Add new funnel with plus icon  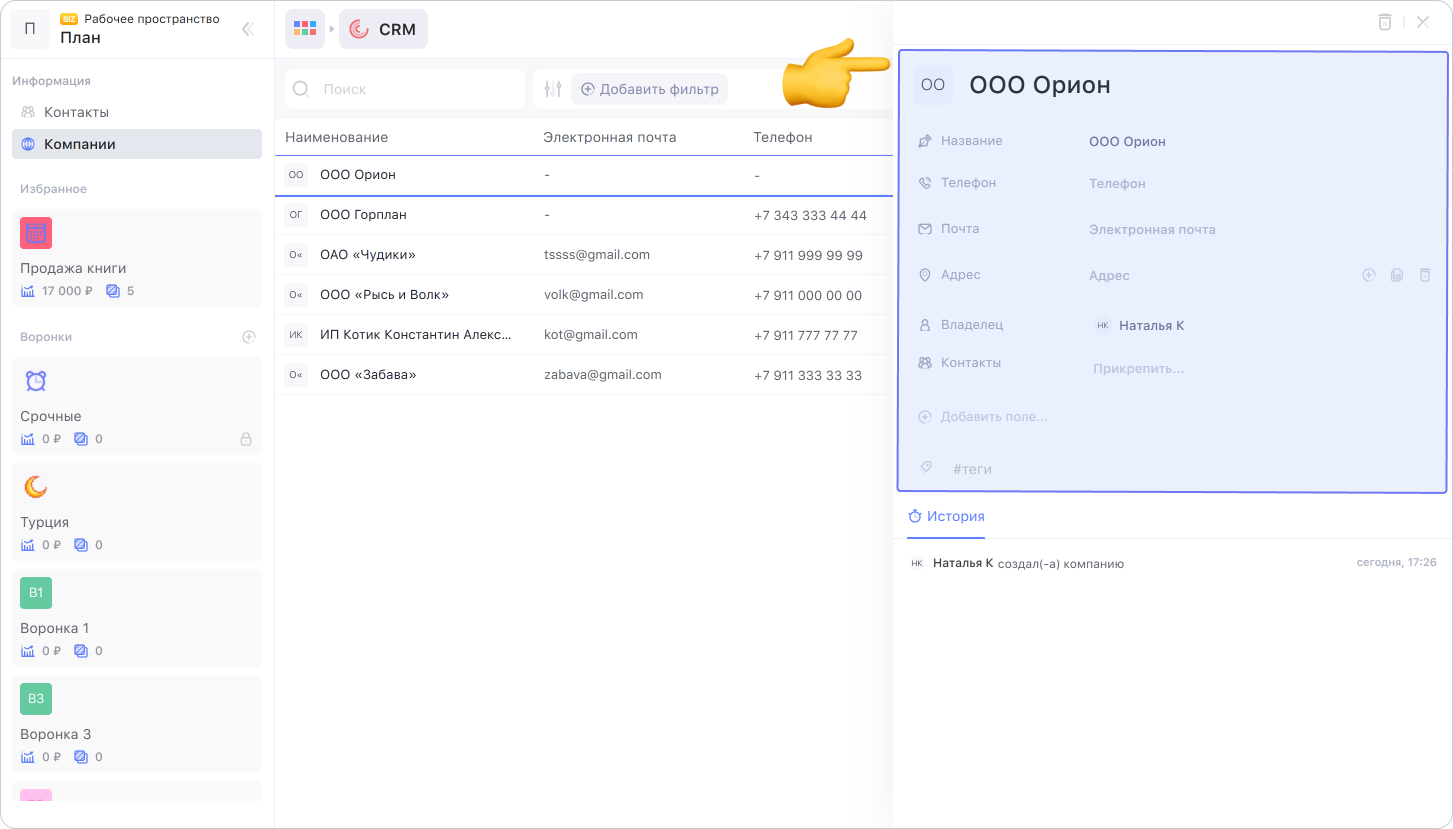(249, 337)
